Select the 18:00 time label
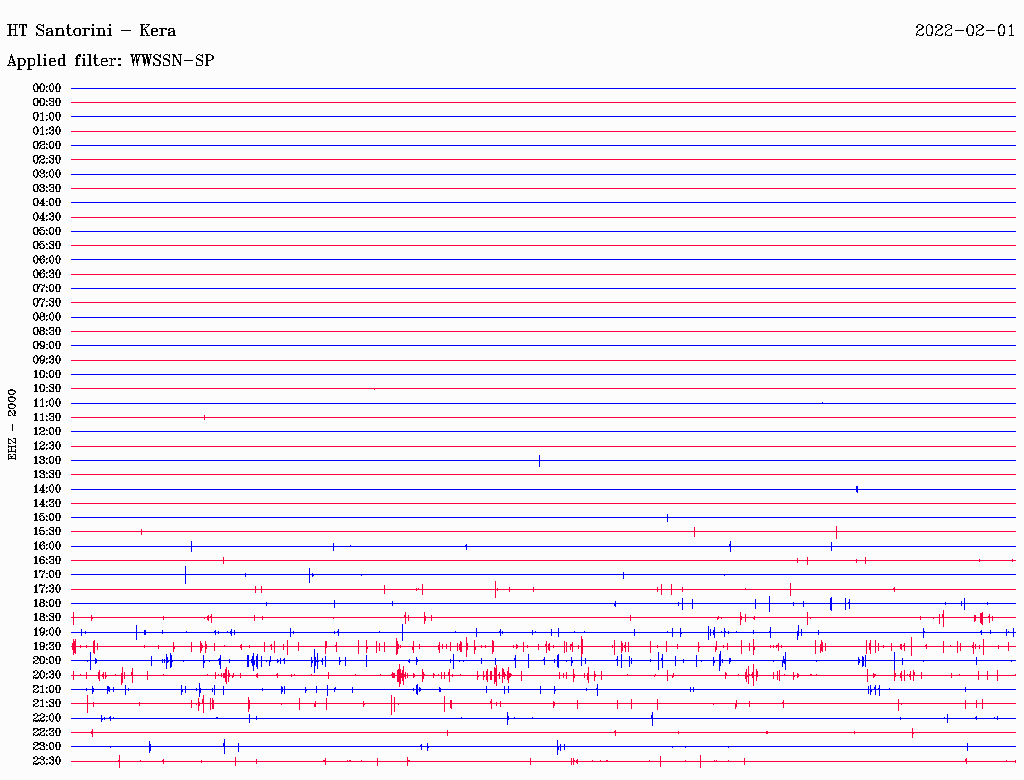The height and width of the screenshot is (780, 1024). [47, 604]
